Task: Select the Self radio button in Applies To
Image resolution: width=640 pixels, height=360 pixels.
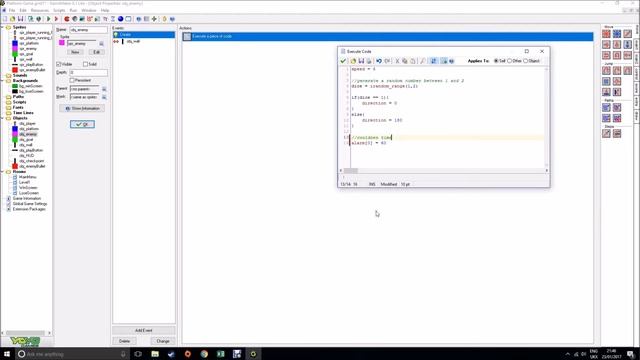Action: pos(496,61)
